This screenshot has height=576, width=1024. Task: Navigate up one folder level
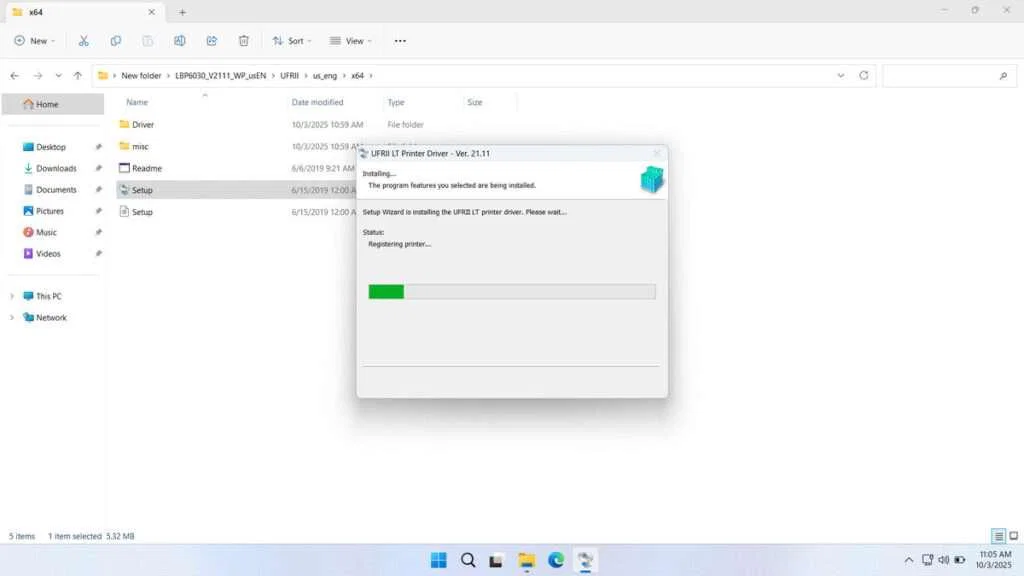pyautogui.click(x=78, y=76)
